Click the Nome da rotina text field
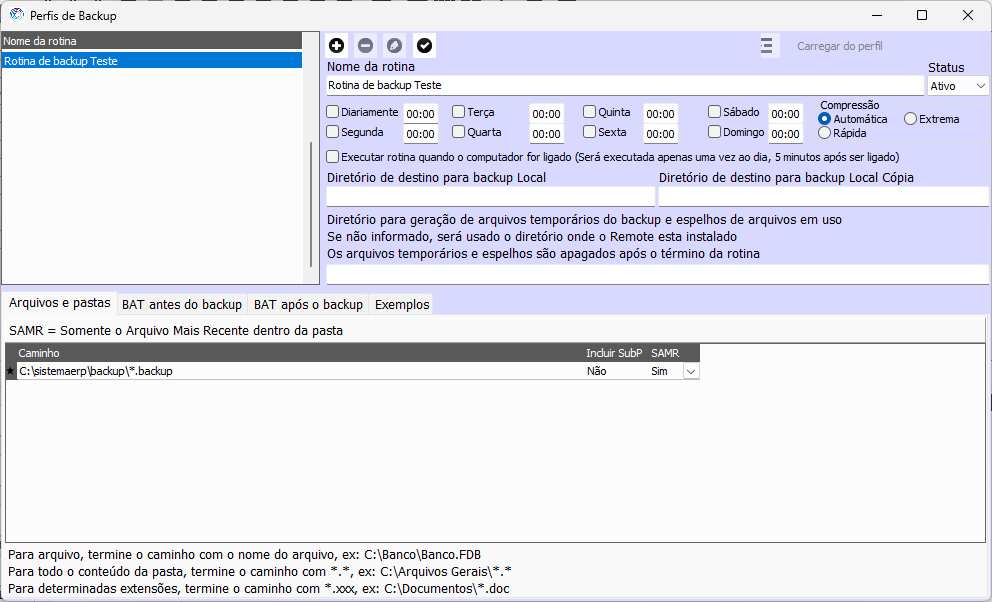The height and width of the screenshot is (602, 992). [624, 85]
